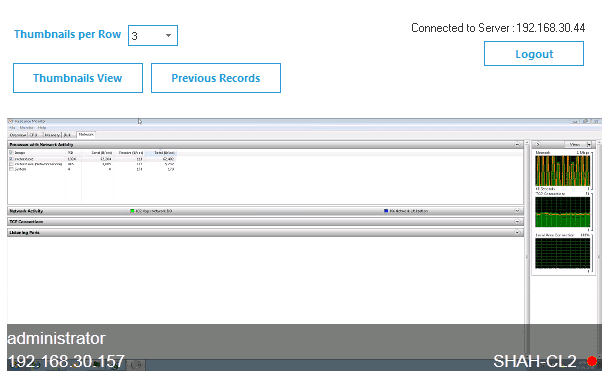This screenshot has height=382, width=612.
Task: Click the Network throughput graph
Action: (x=562, y=171)
